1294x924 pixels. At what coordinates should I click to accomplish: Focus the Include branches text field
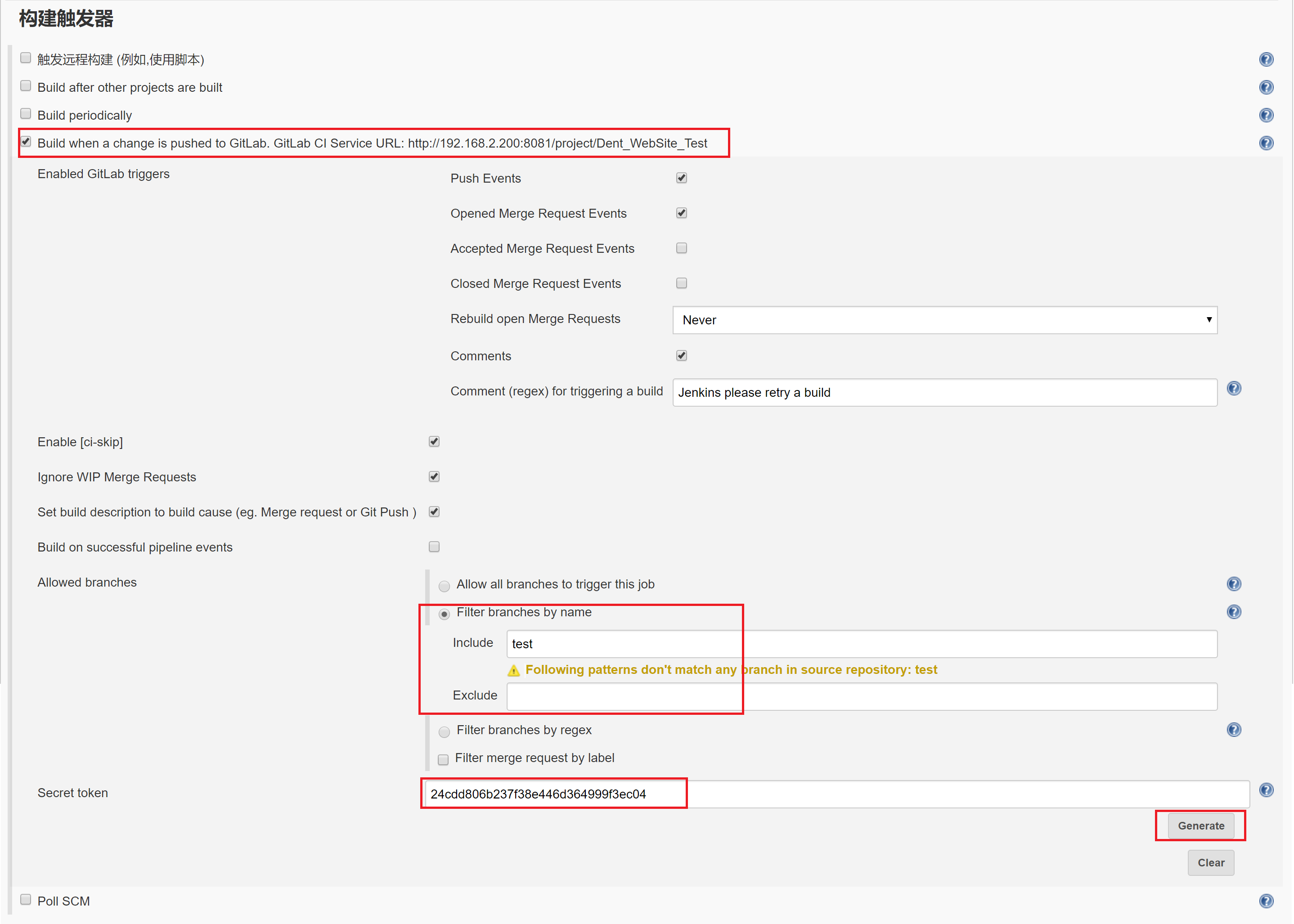(861, 644)
